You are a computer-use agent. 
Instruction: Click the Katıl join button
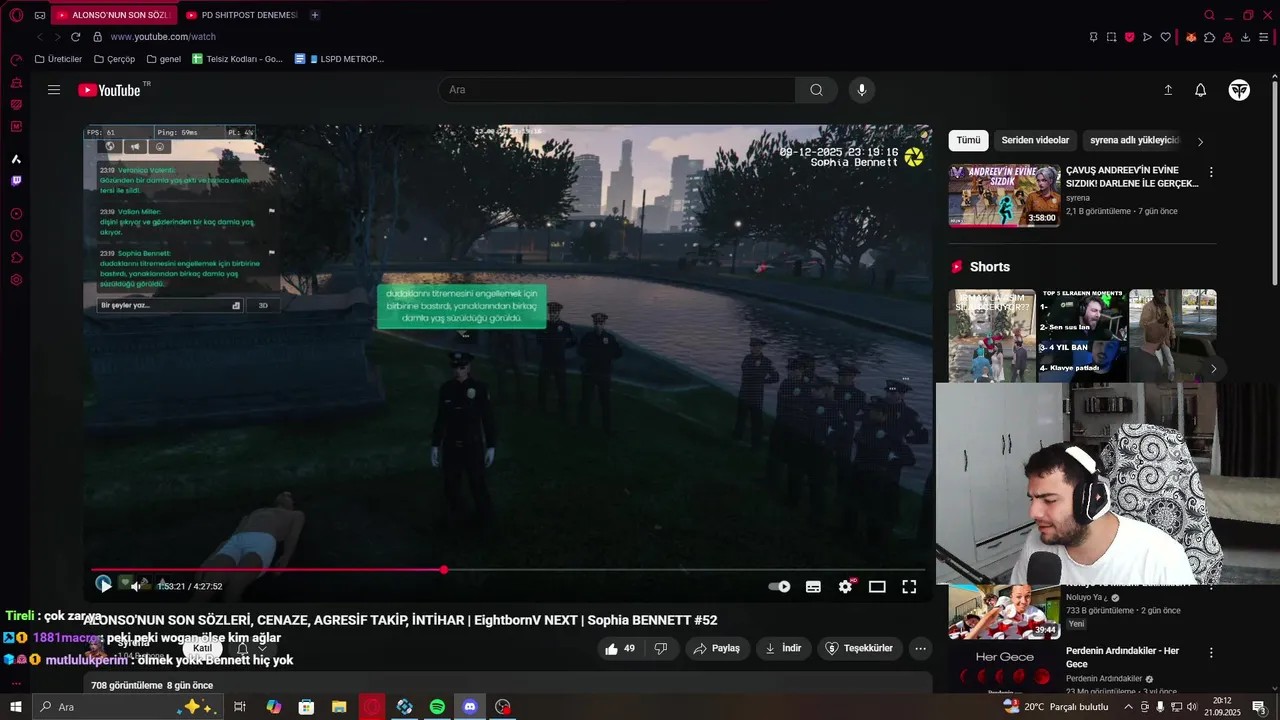(x=203, y=648)
